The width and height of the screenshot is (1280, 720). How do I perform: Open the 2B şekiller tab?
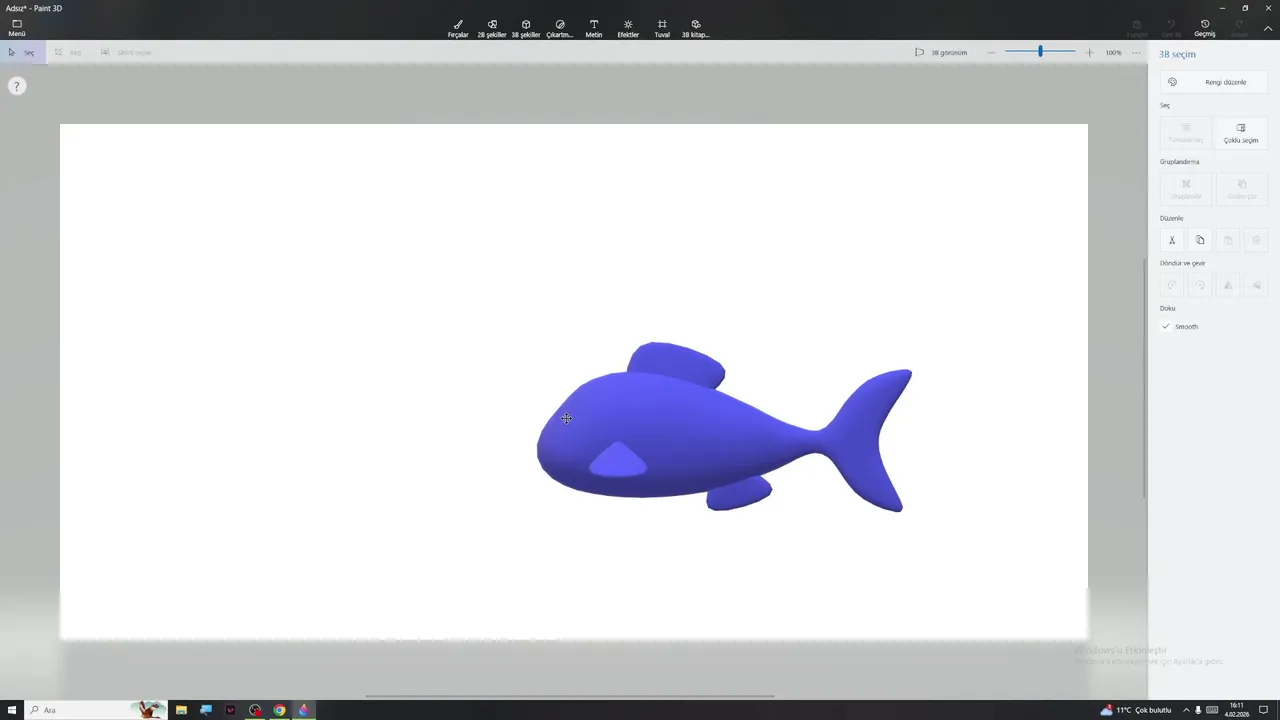tap(492, 28)
